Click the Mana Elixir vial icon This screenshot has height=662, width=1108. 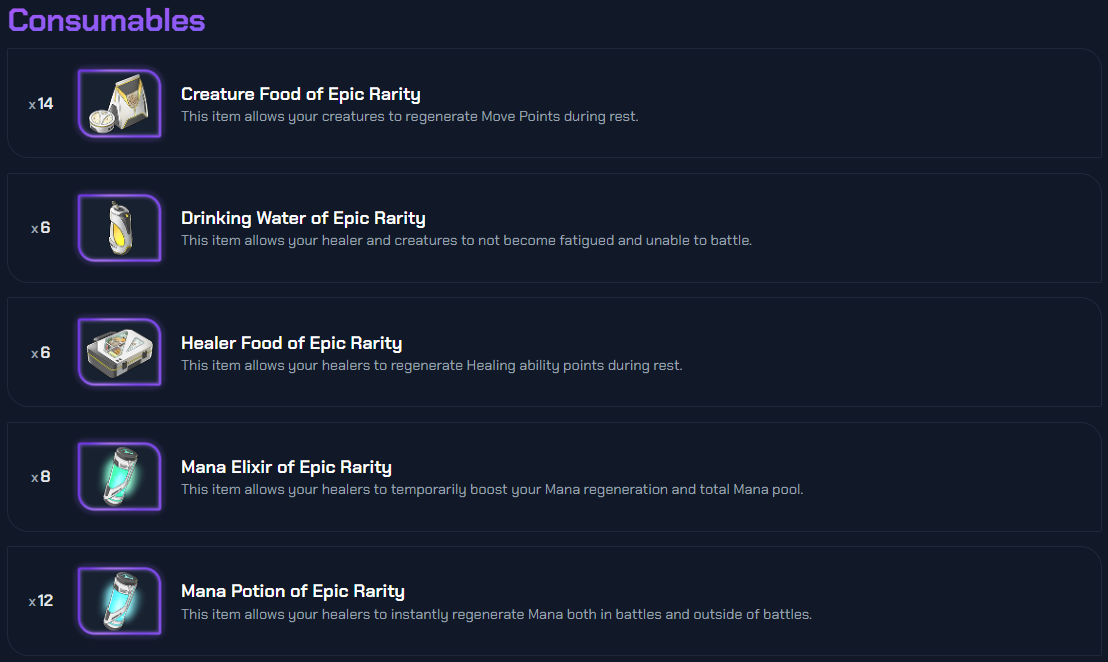[119, 476]
